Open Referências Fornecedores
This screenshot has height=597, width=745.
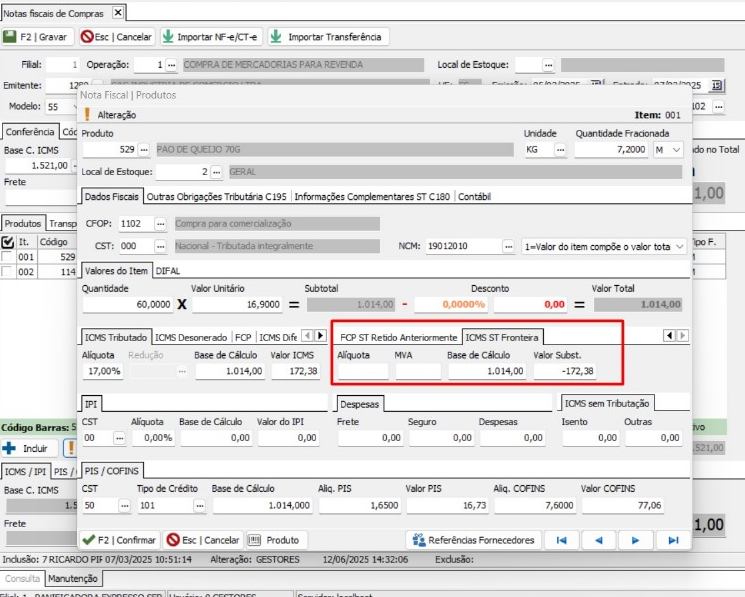coord(476,540)
